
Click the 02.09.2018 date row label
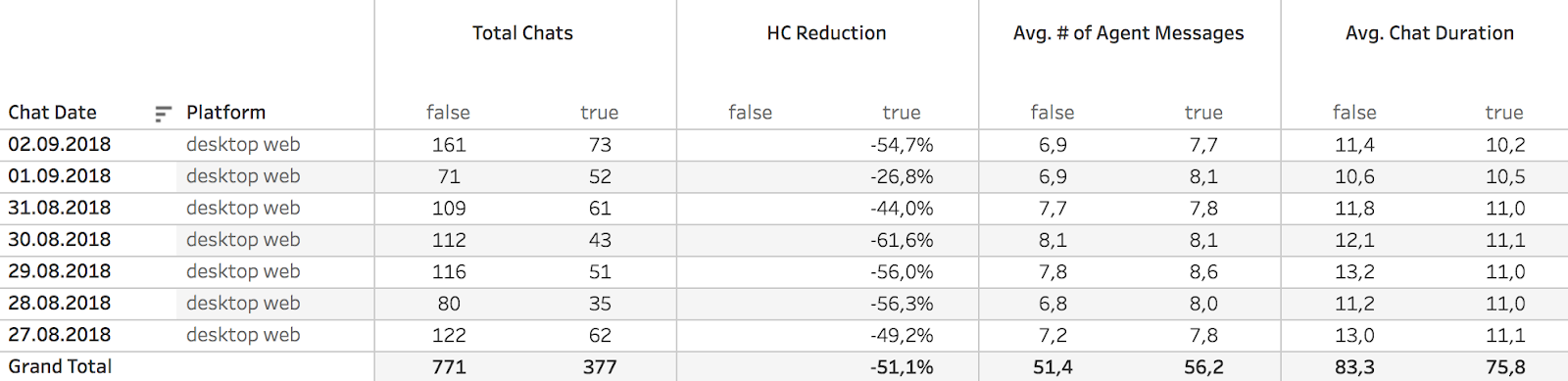coord(60,145)
